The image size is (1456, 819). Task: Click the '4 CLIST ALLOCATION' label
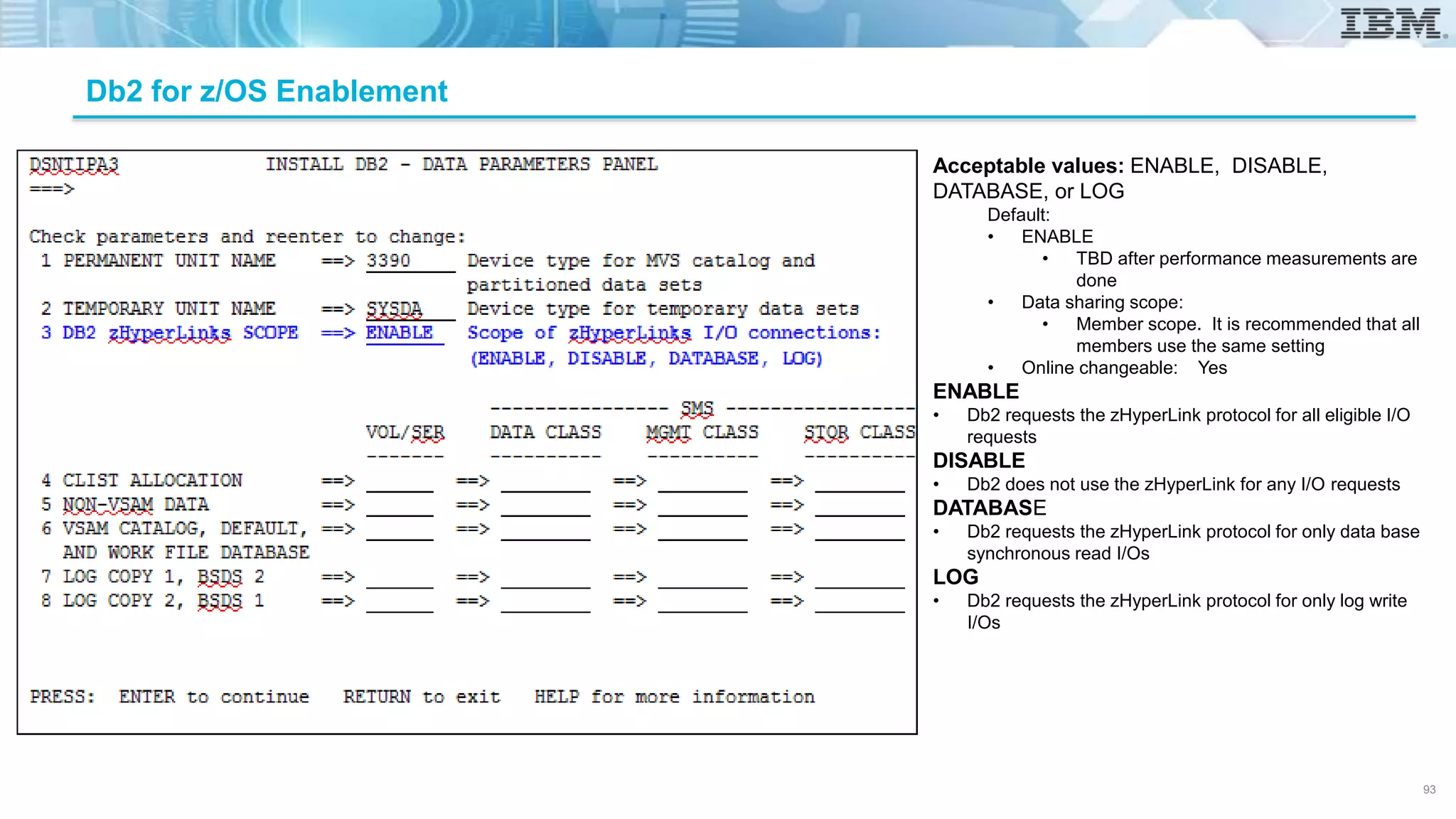(142, 481)
